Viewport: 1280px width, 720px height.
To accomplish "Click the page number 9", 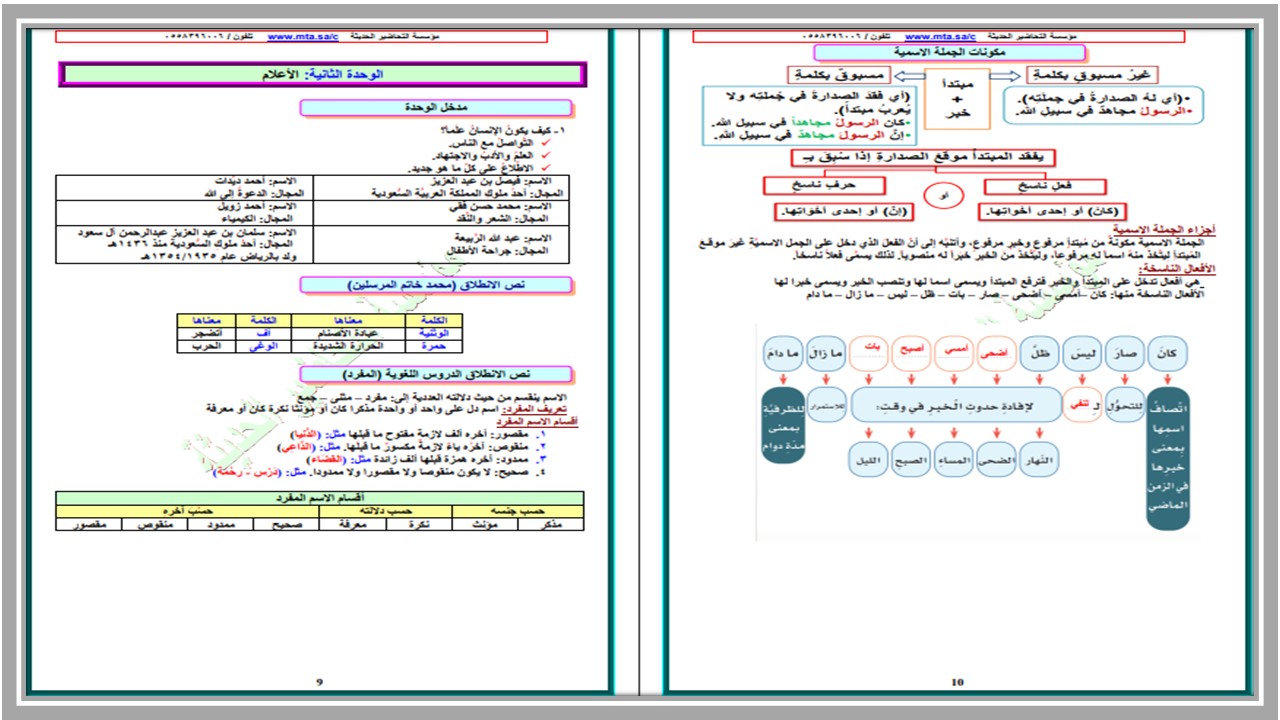I will pos(319,682).
